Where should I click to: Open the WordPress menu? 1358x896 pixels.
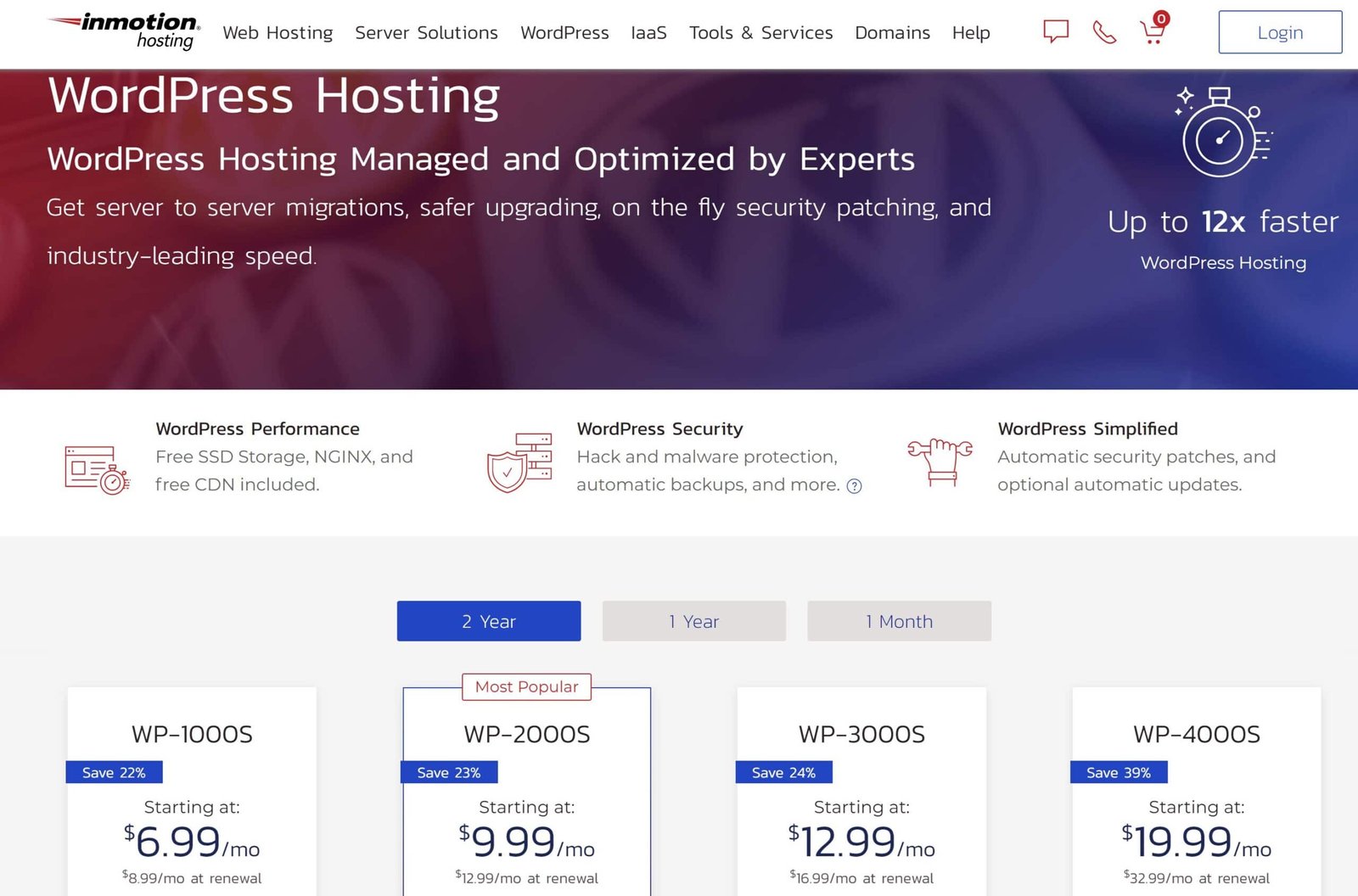[564, 32]
